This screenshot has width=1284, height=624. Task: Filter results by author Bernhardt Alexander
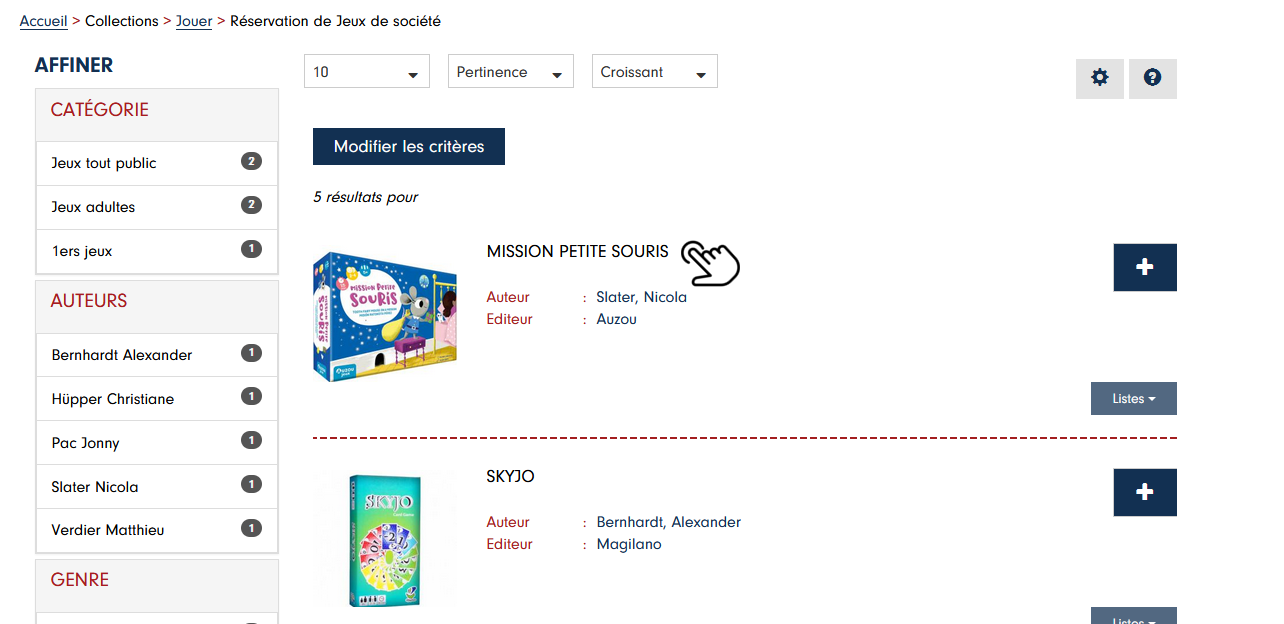(123, 354)
